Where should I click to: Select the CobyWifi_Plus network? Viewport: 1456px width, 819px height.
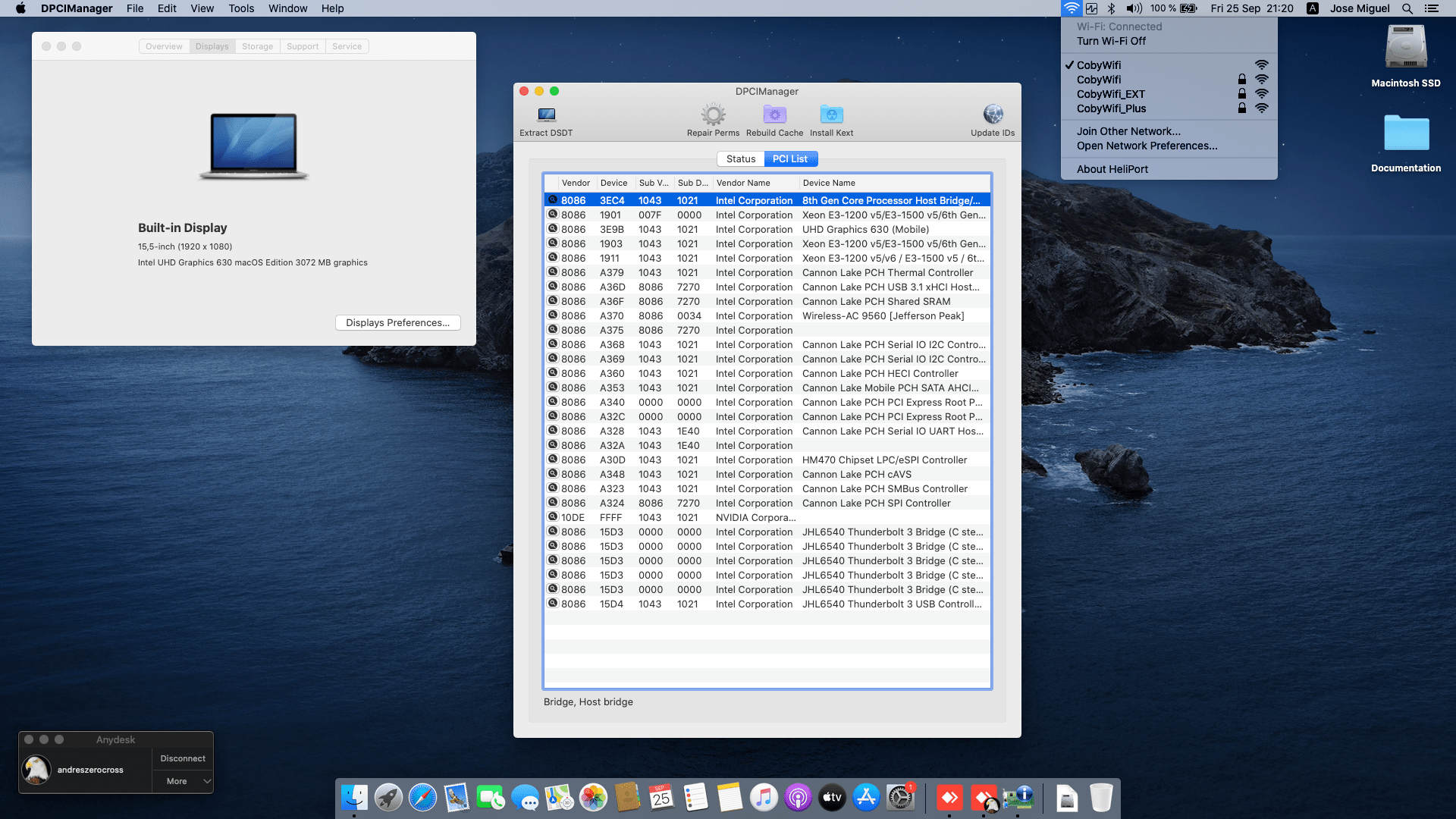(x=1111, y=108)
